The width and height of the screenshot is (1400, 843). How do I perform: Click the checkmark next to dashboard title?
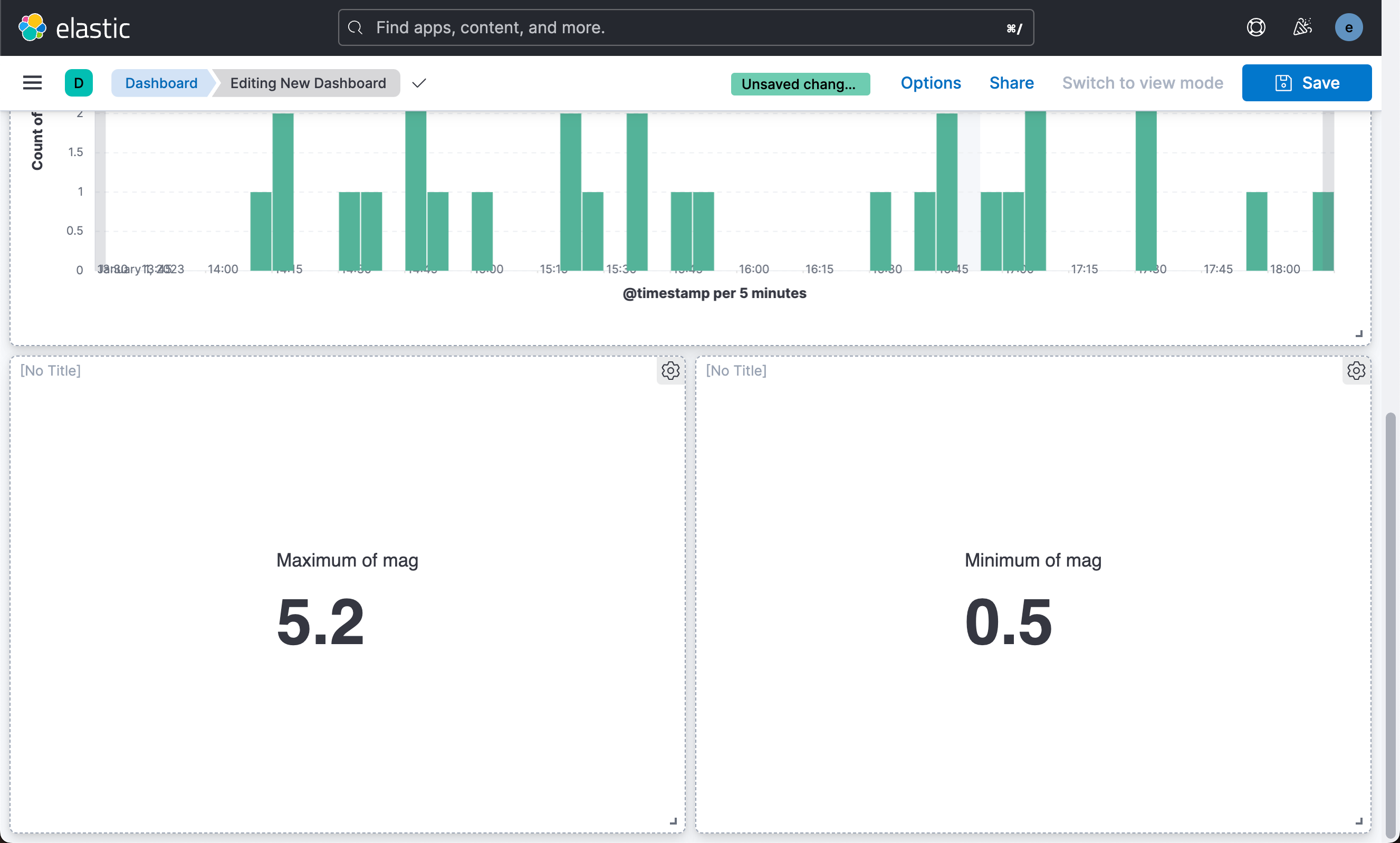point(419,83)
